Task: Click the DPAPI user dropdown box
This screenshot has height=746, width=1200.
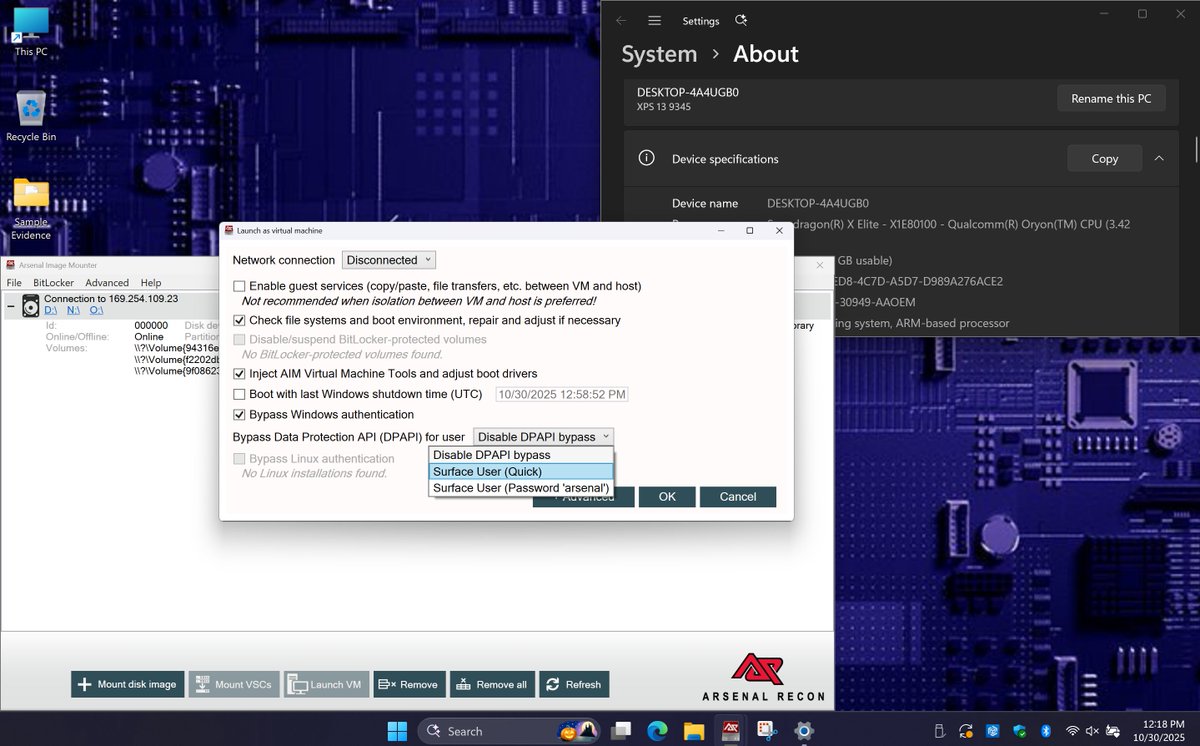Action: click(543, 436)
